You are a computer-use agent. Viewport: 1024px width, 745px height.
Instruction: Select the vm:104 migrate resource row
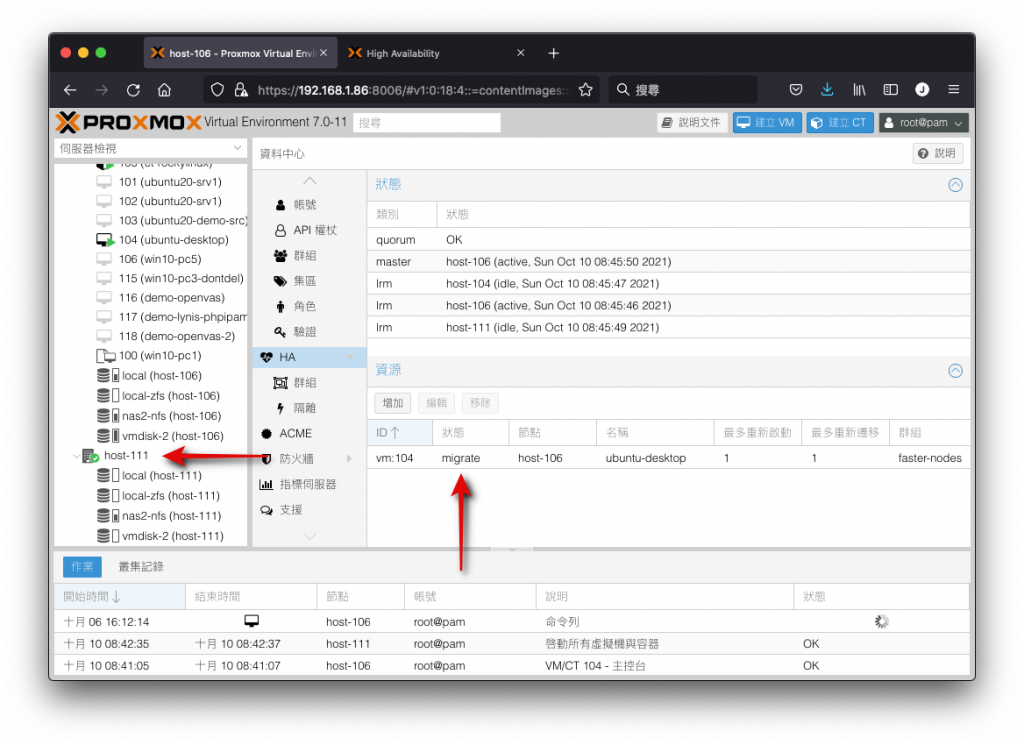(x=669, y=458)
